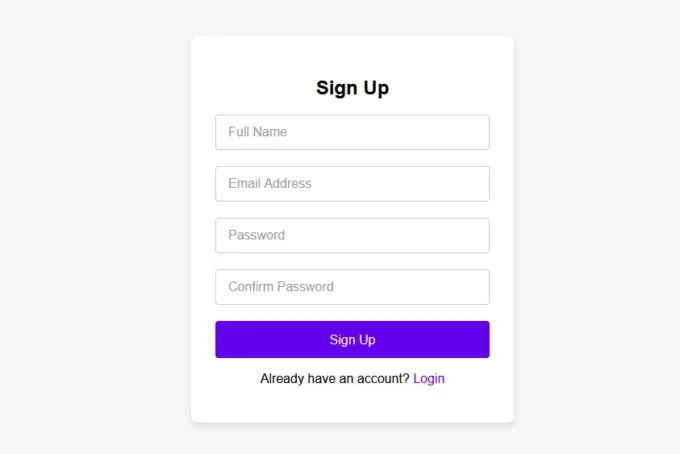
Task: Focus the Email Address text box
Action: [x=352, y=184]
